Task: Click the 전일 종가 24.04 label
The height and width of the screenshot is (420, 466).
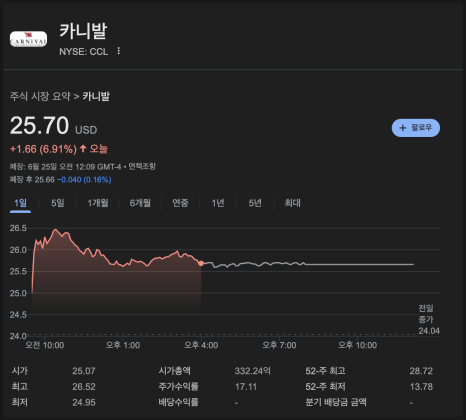Action: click(429, 319)
